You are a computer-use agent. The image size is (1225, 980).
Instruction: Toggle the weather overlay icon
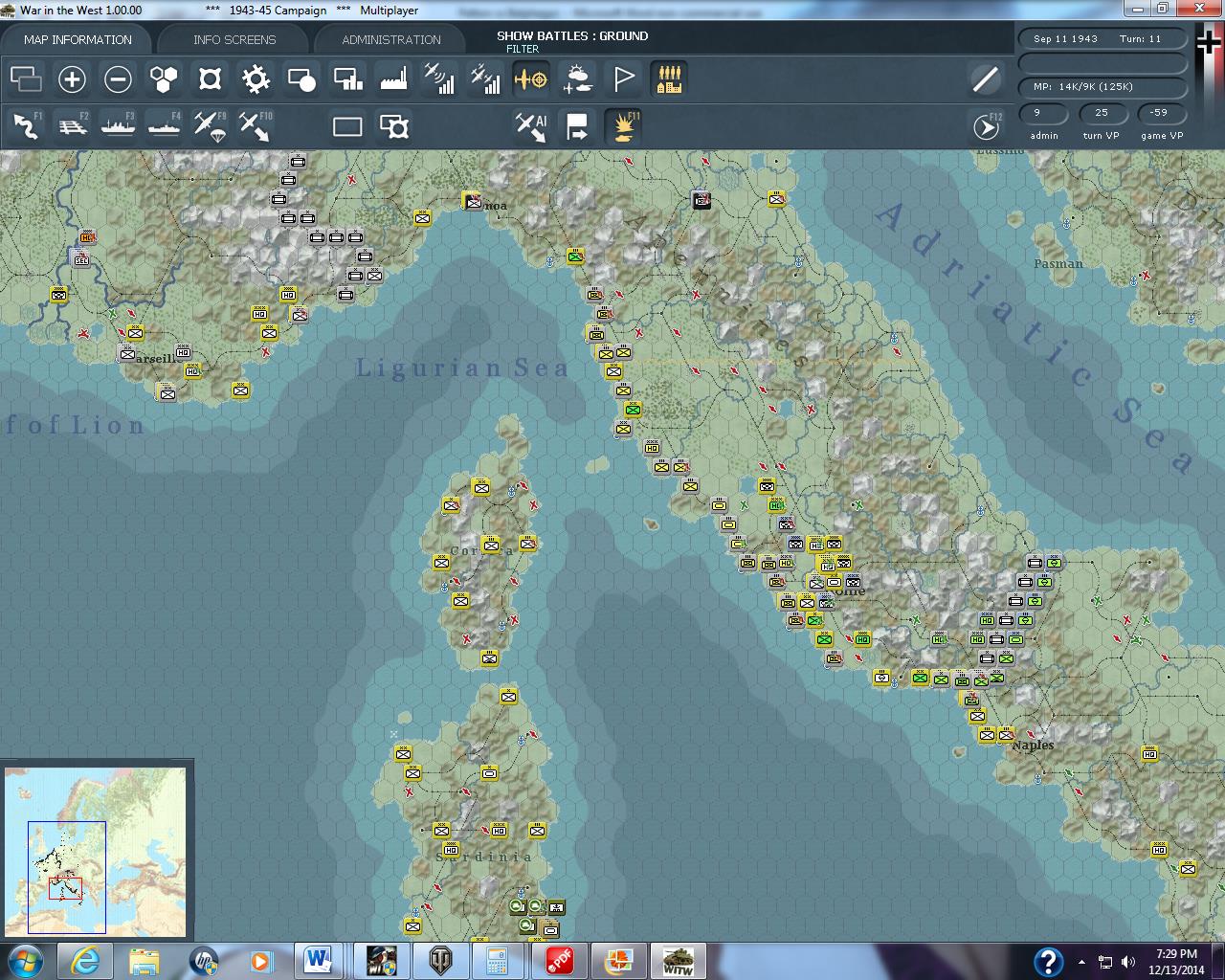click(x=577, y=79)
